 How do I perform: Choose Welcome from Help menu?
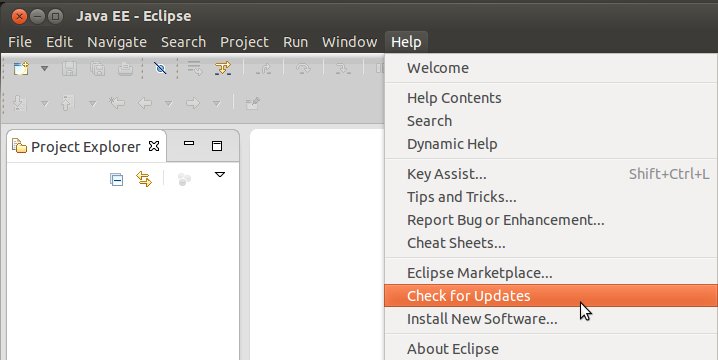(x=551, y=68)
